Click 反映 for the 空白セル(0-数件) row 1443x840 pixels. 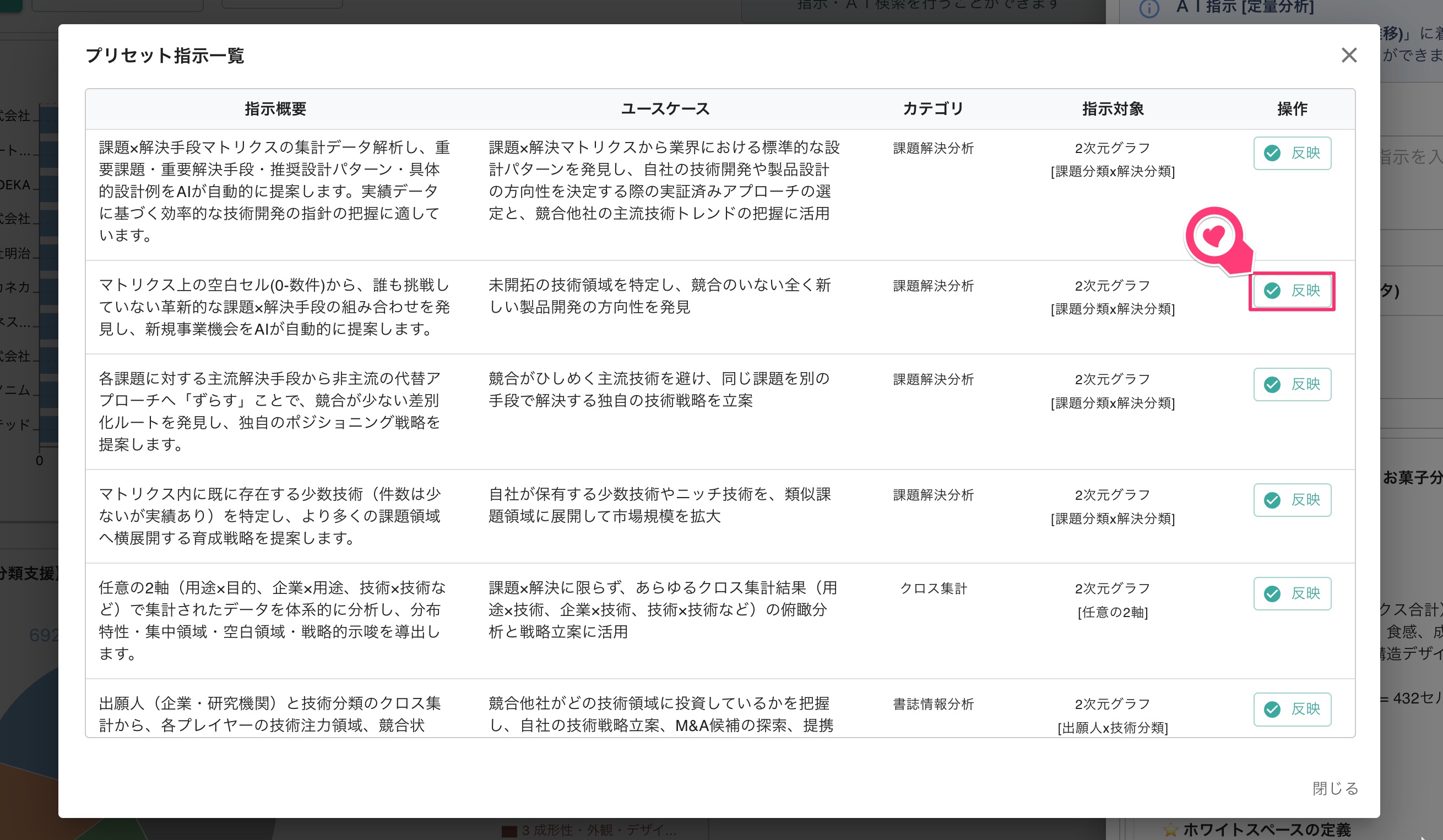[1292, 291]
